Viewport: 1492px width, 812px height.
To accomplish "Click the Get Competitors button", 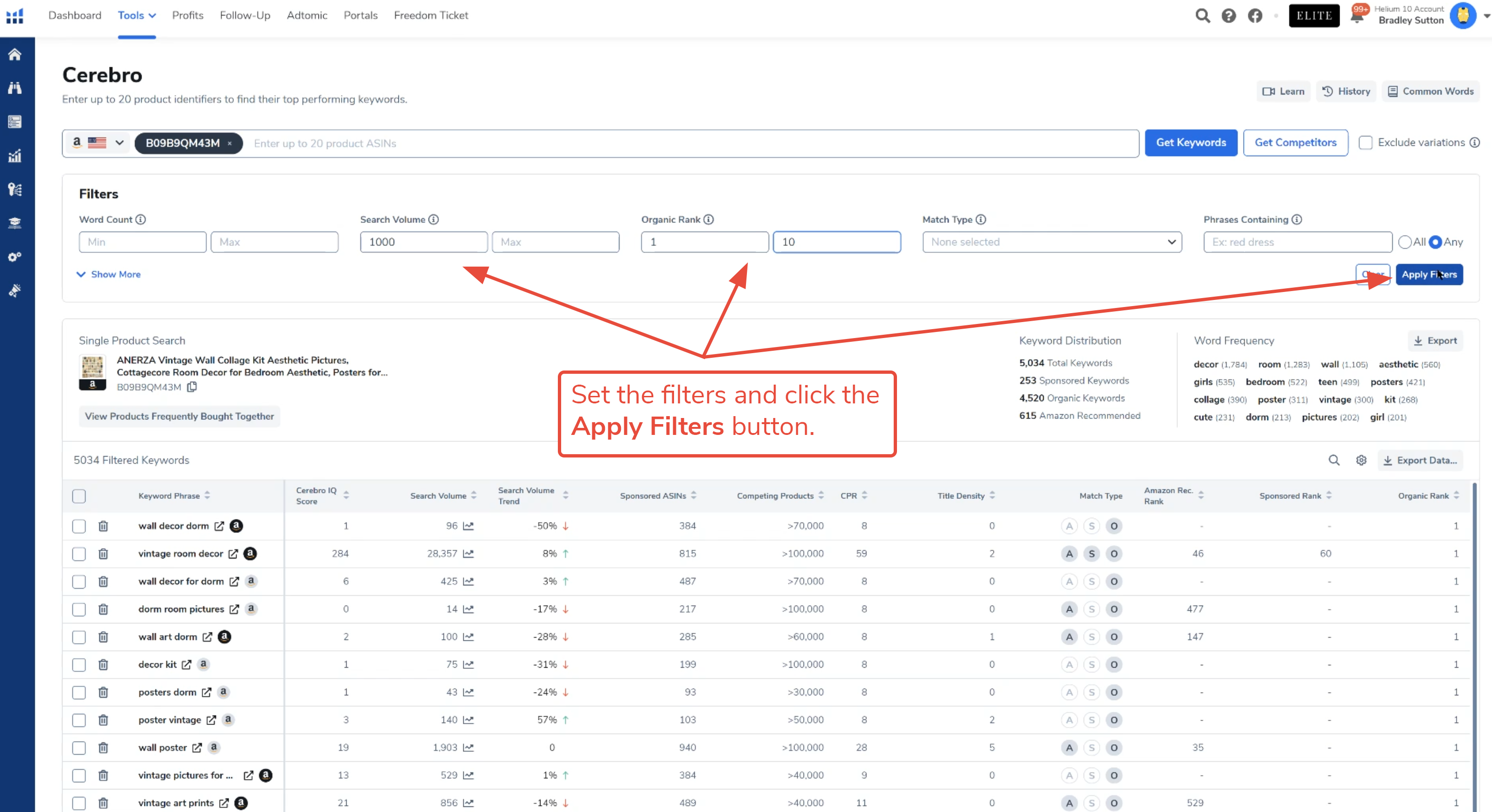I will coord(1295,142).
